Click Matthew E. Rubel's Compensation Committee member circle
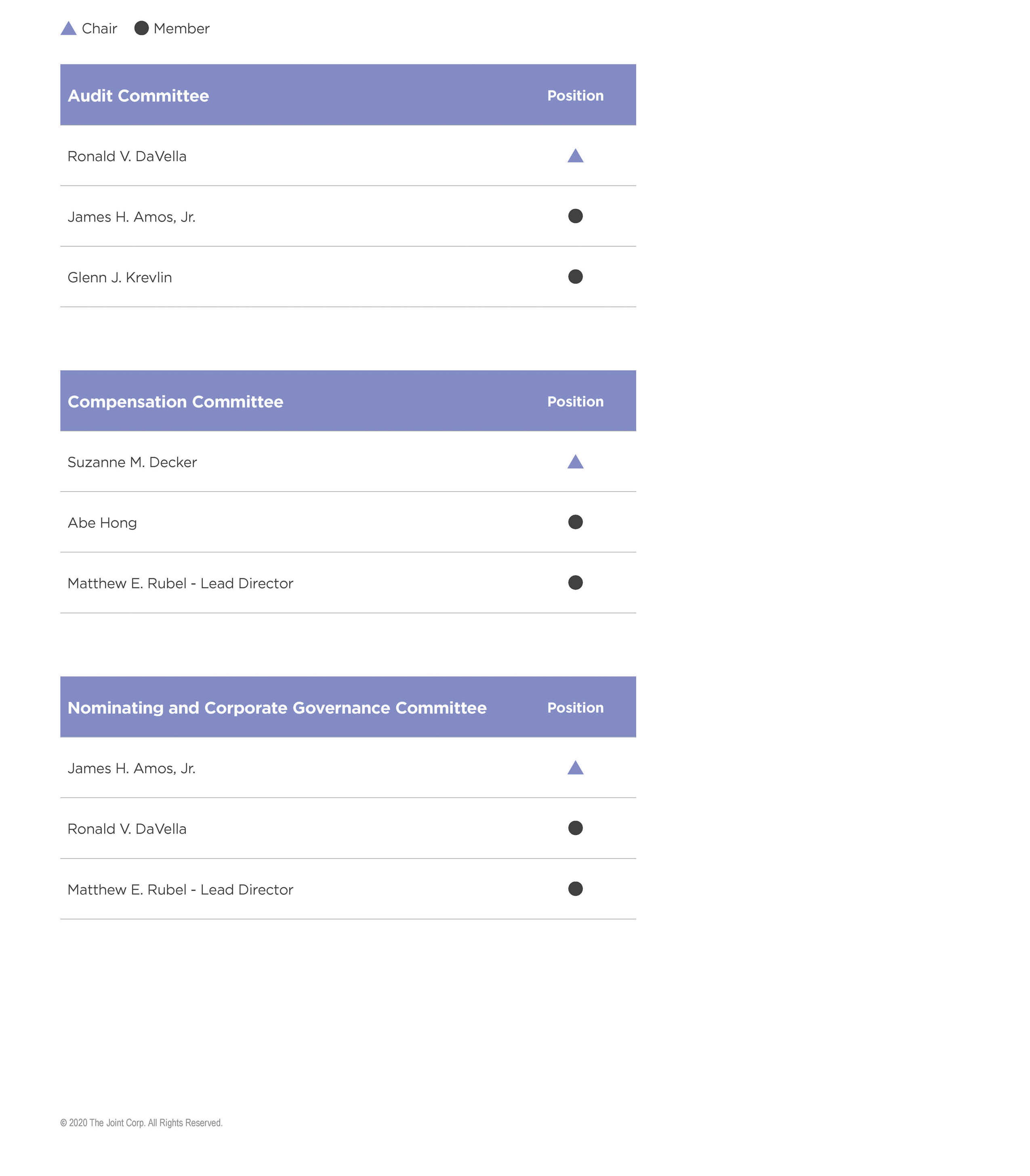Viewport: 1030px width, 1176px height. 575,583
